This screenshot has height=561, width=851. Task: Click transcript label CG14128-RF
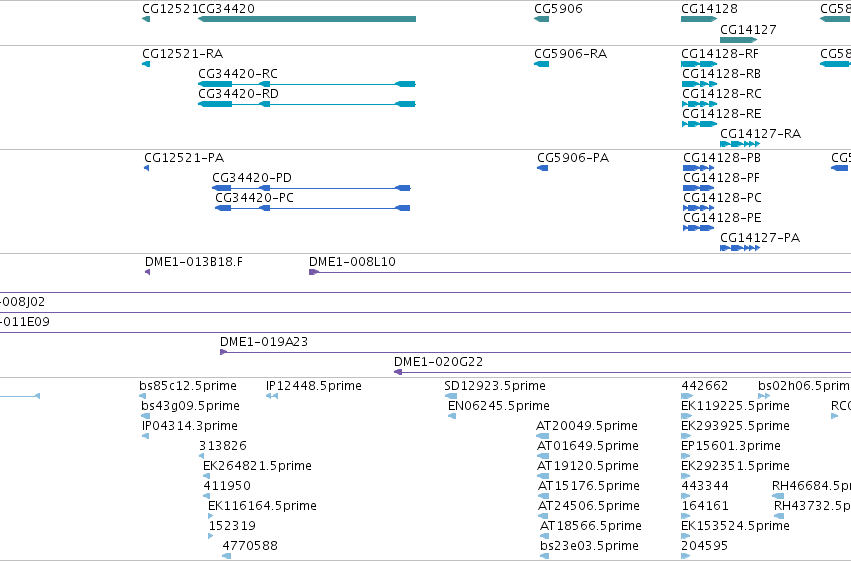click(720, 54)
